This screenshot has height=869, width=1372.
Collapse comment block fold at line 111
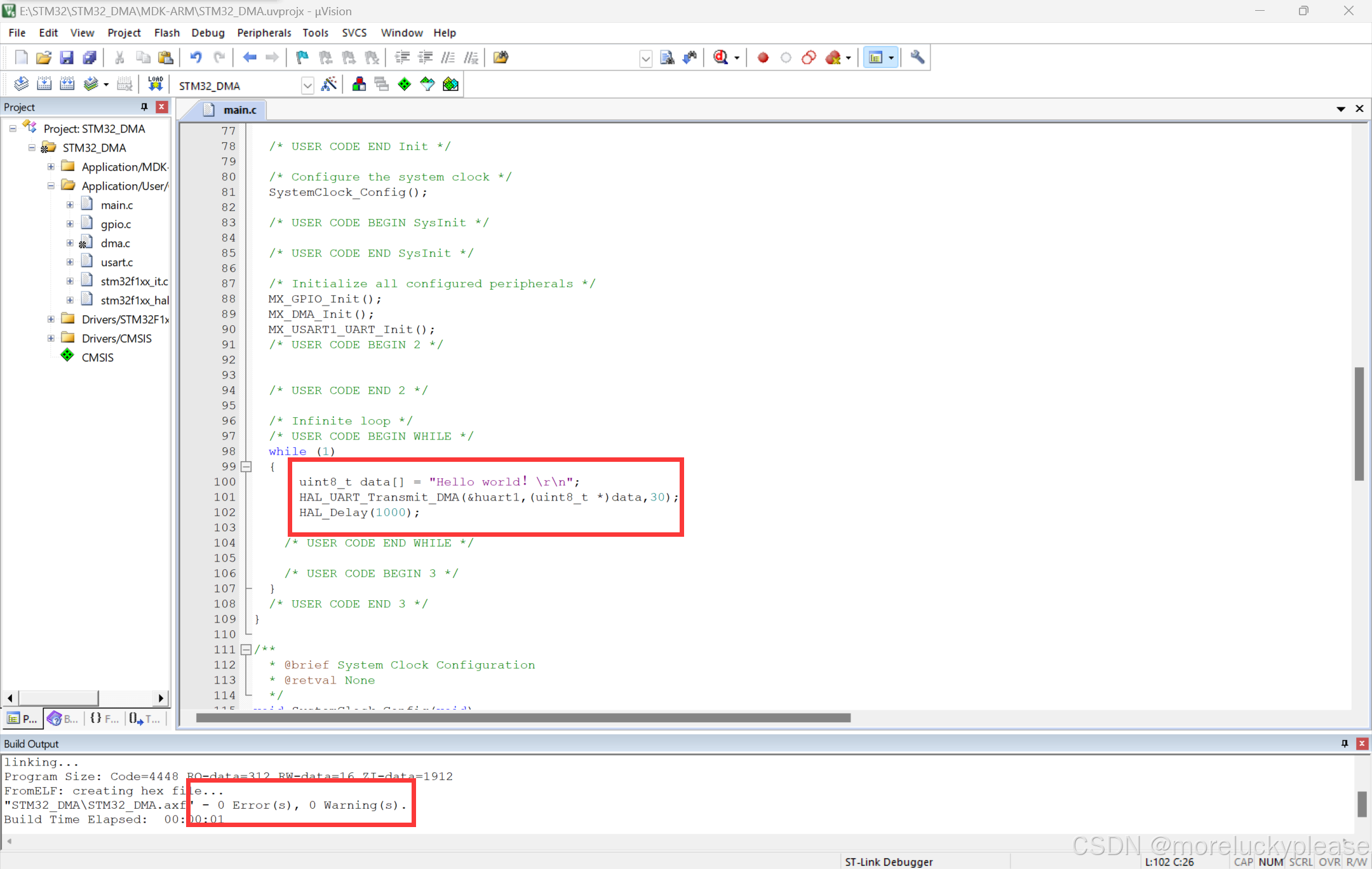[246, 649]
